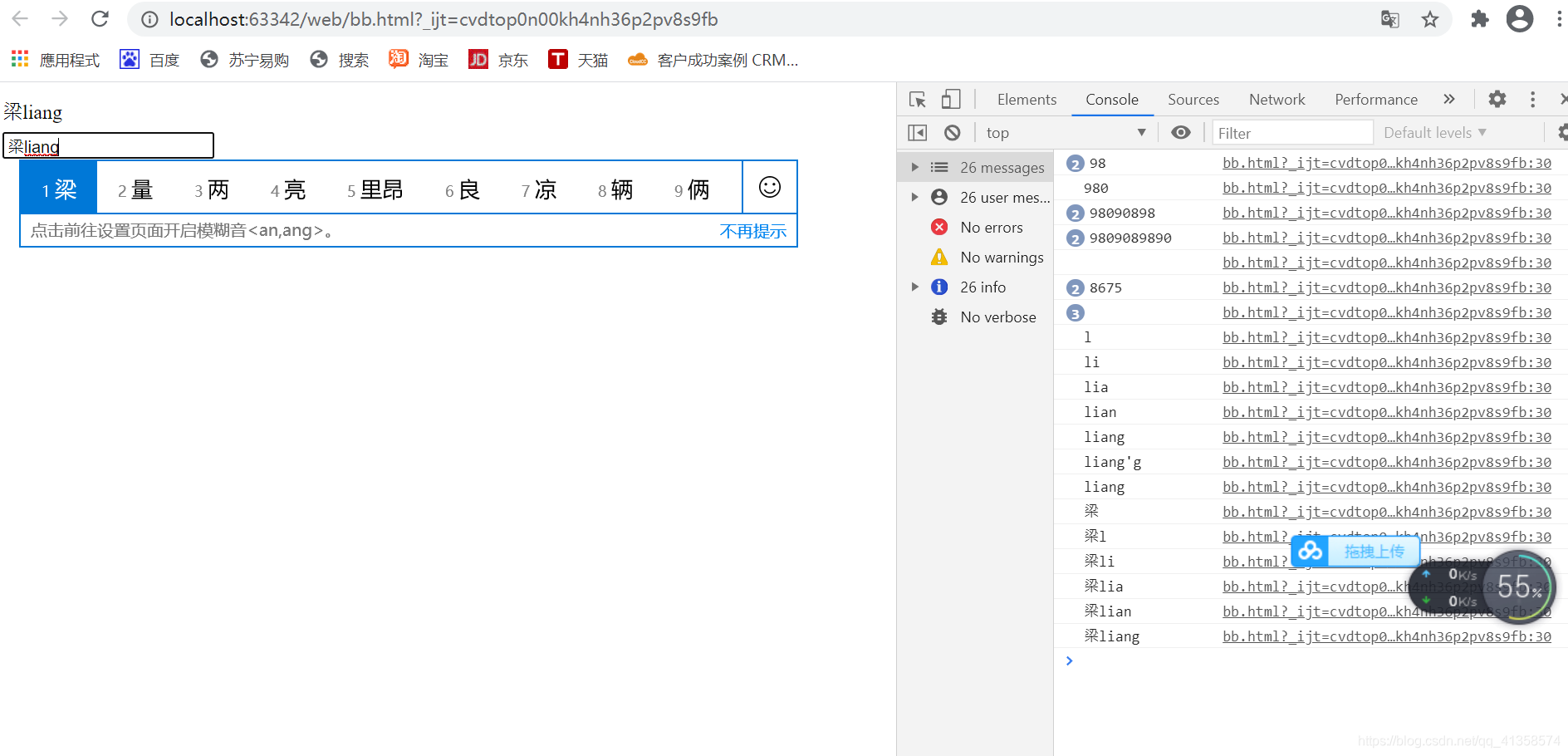Toggle the live expression eye icon
This screenshot has height=756, width=1568.
tap(1180, 133)
